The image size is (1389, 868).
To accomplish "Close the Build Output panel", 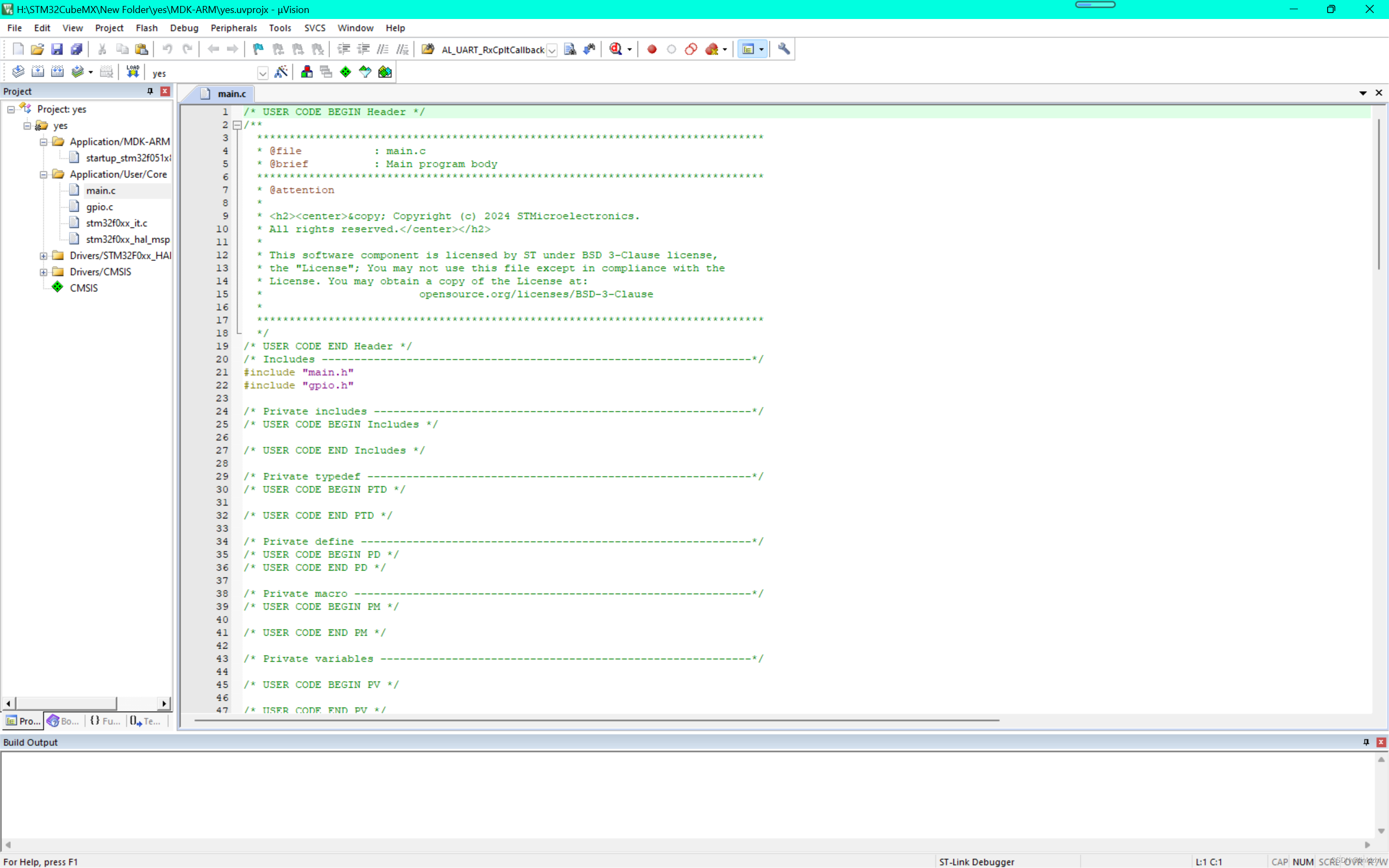I will (1381, 742).
